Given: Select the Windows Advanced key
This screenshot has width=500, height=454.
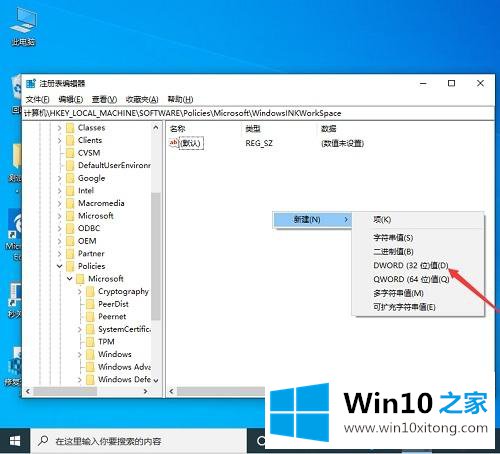Looking at the screenshot, I should coord(124,367).
